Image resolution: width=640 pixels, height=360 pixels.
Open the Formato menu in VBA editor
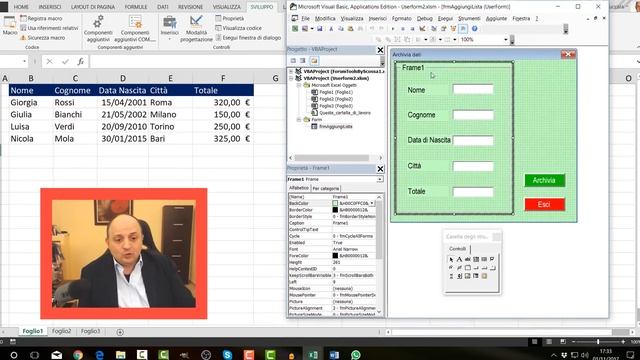402,18
